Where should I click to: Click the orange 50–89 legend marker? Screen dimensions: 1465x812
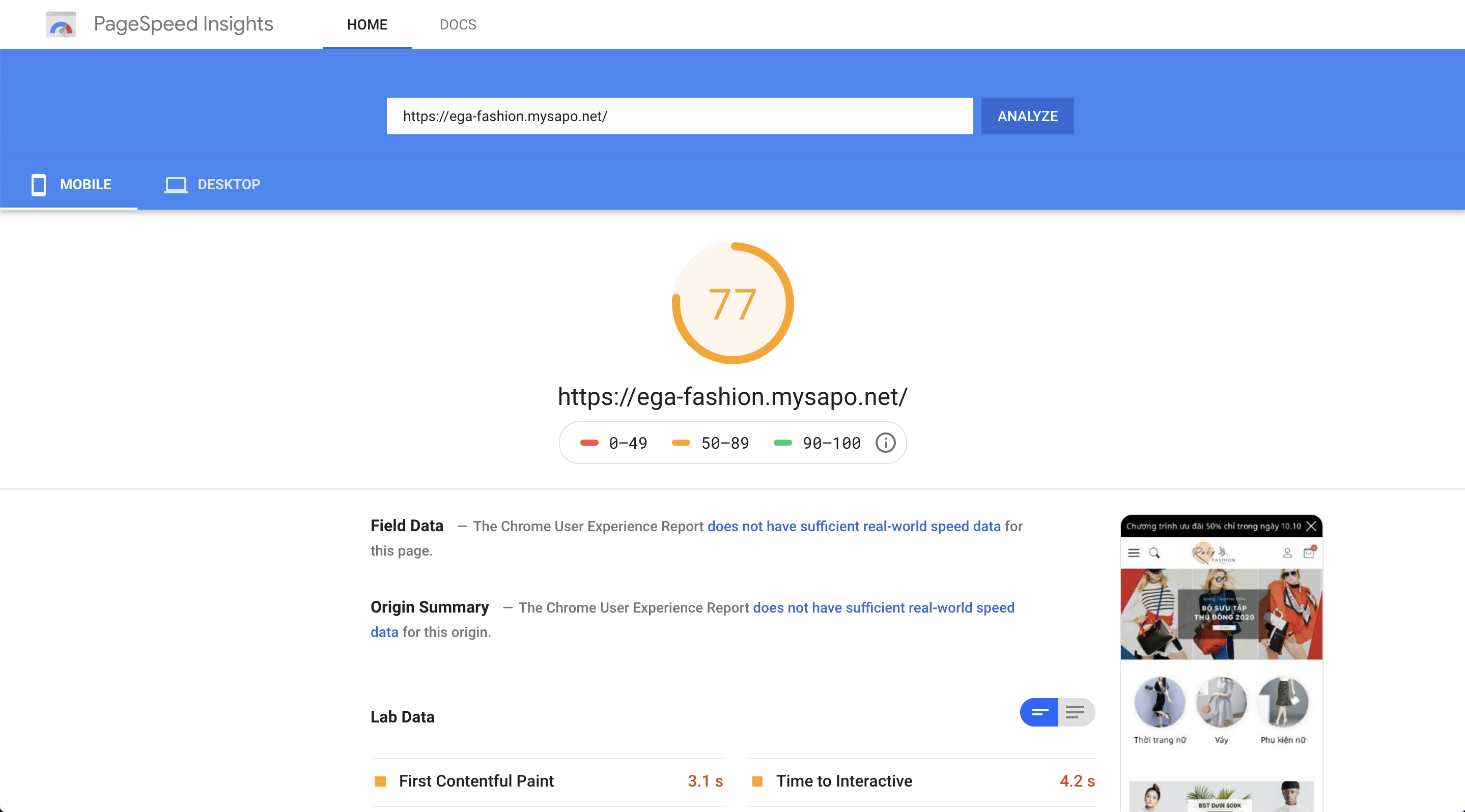[681, 443]
